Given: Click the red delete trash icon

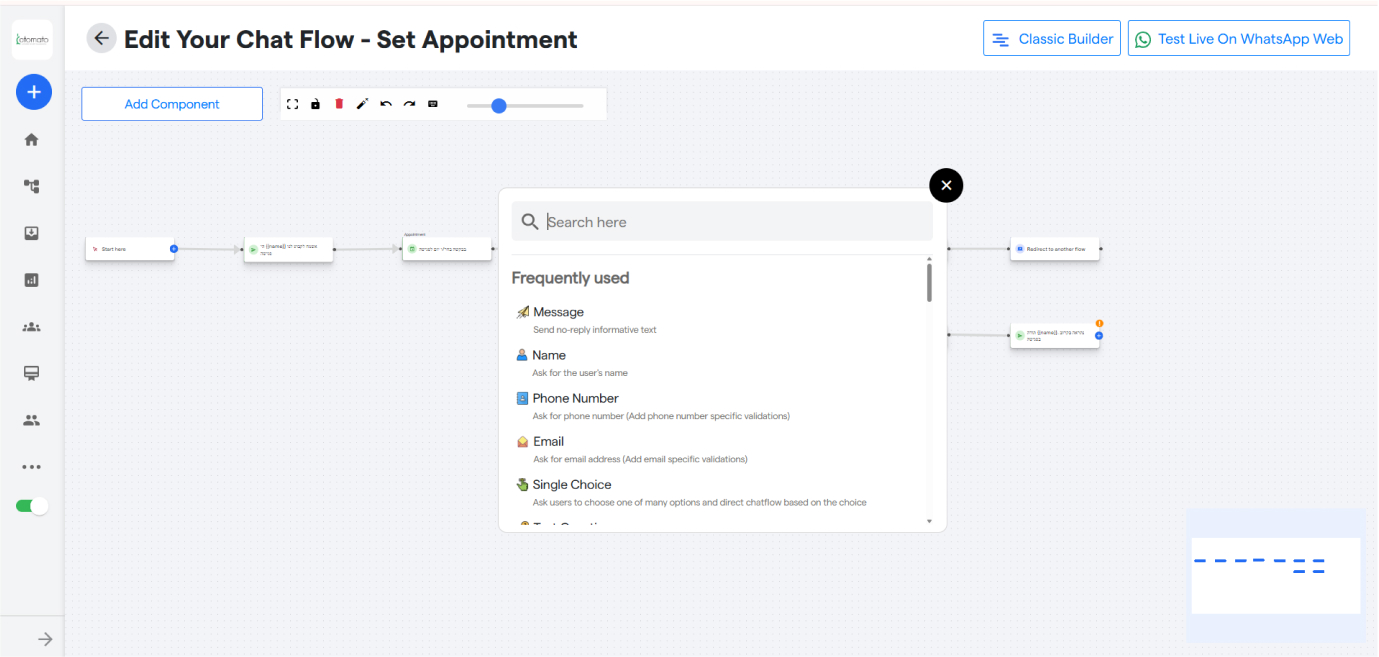Looking at the screenshot, I should click(339, 104).
